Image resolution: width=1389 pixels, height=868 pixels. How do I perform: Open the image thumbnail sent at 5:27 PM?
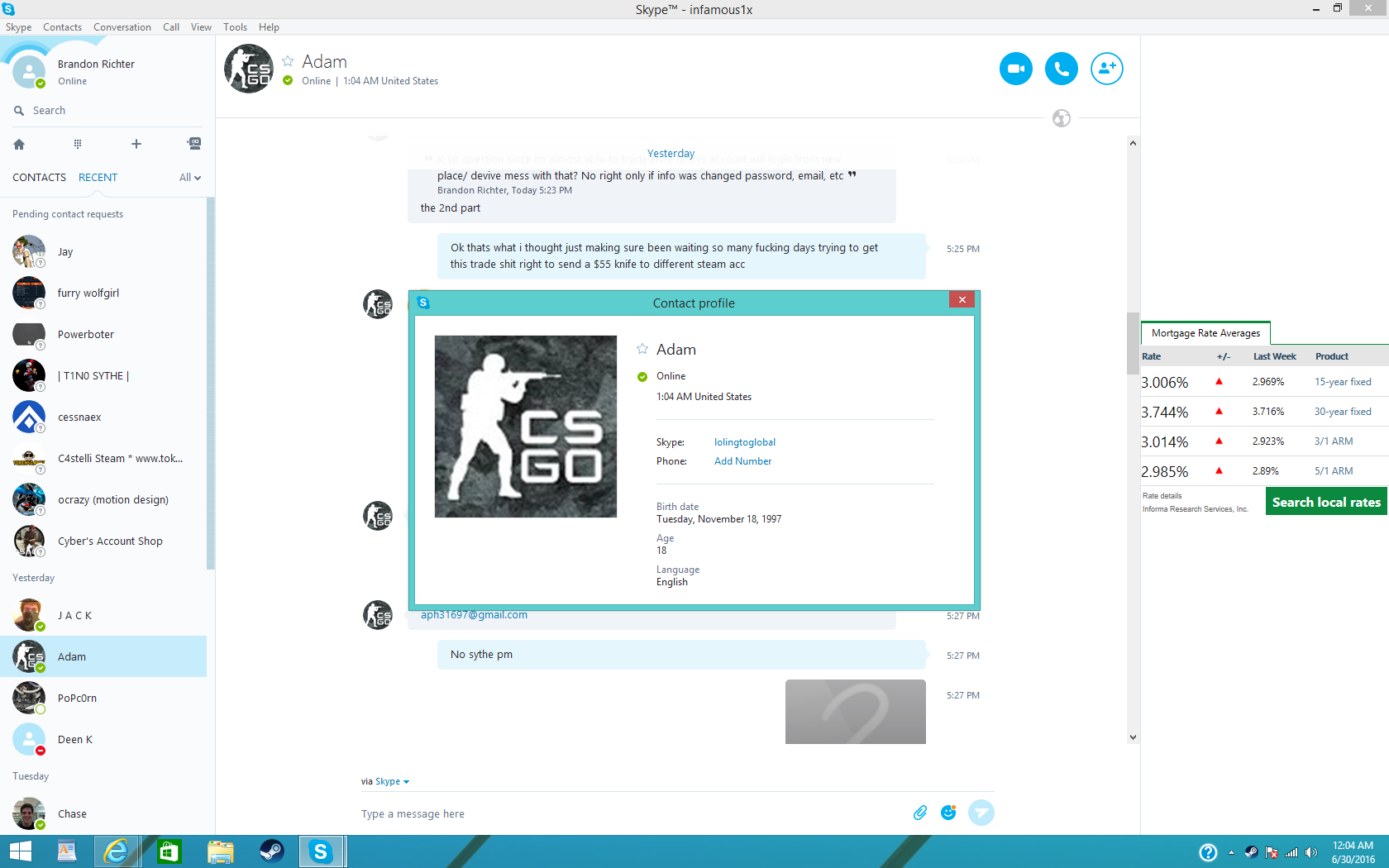(x=856, y=712)
